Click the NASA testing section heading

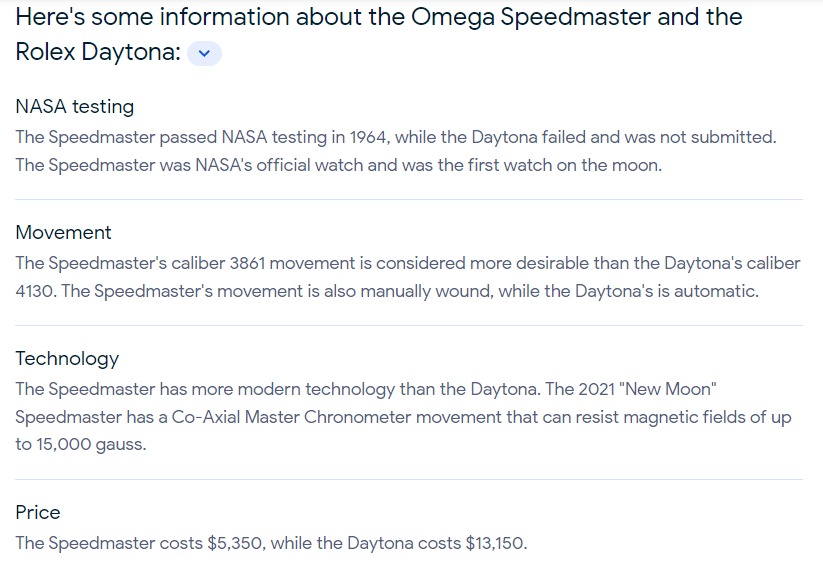point(74,106)
